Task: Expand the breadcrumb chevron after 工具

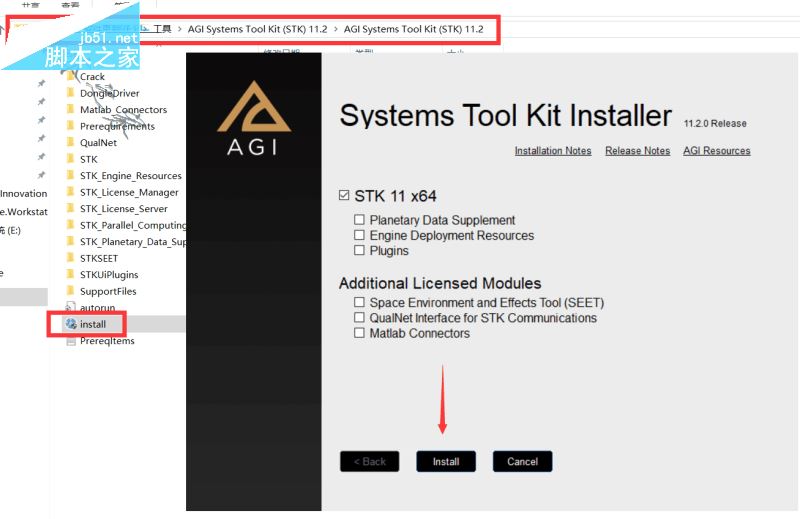Action: point(180,29)
